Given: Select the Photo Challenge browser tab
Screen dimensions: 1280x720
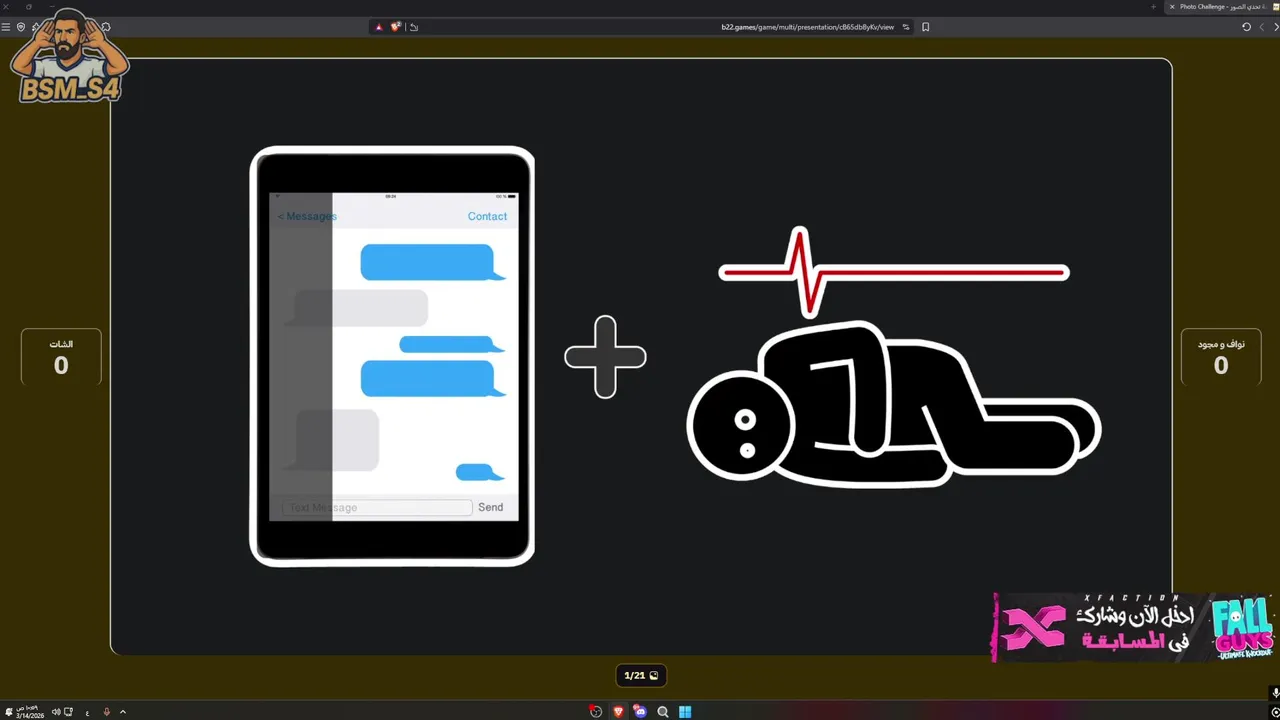Looking at the screenshot, I should [1223, 7].
